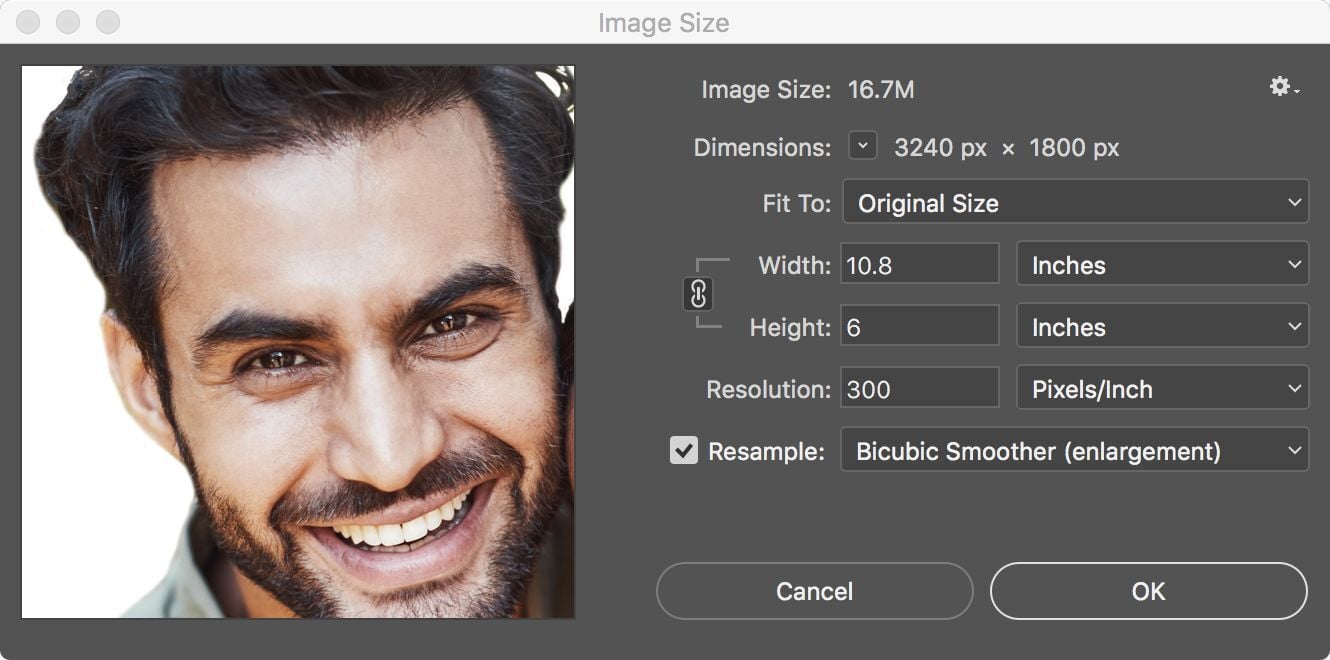The width and height of the screenshot is (1330, 660).
Task: Open the Pixels/Inch resolution units dropdown
Action: (x=1163, y=389)
